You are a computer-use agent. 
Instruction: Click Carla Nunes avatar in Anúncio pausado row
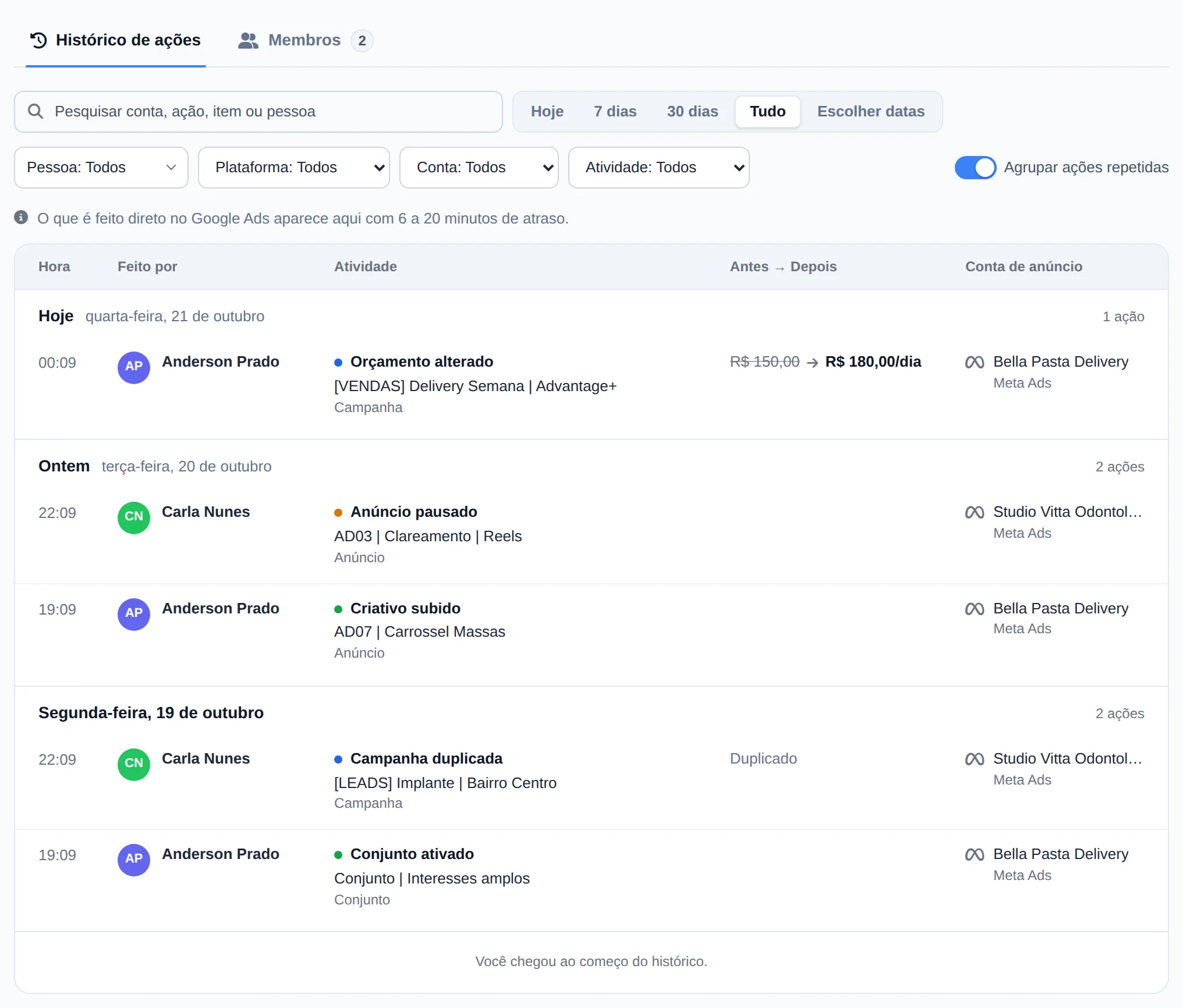pyautogui.click(x=134, y=517)
